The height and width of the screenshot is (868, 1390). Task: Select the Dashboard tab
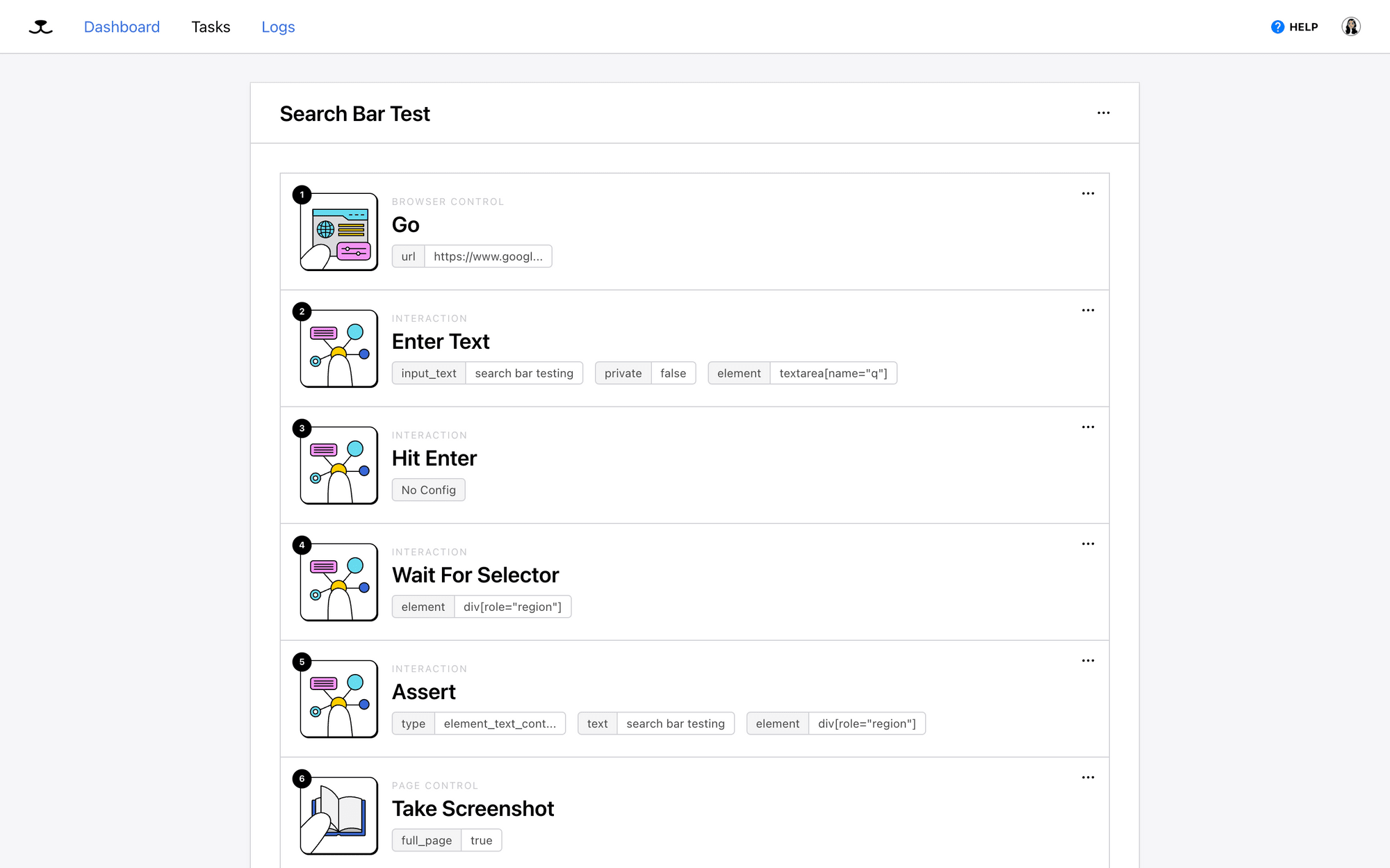(123, 27)
